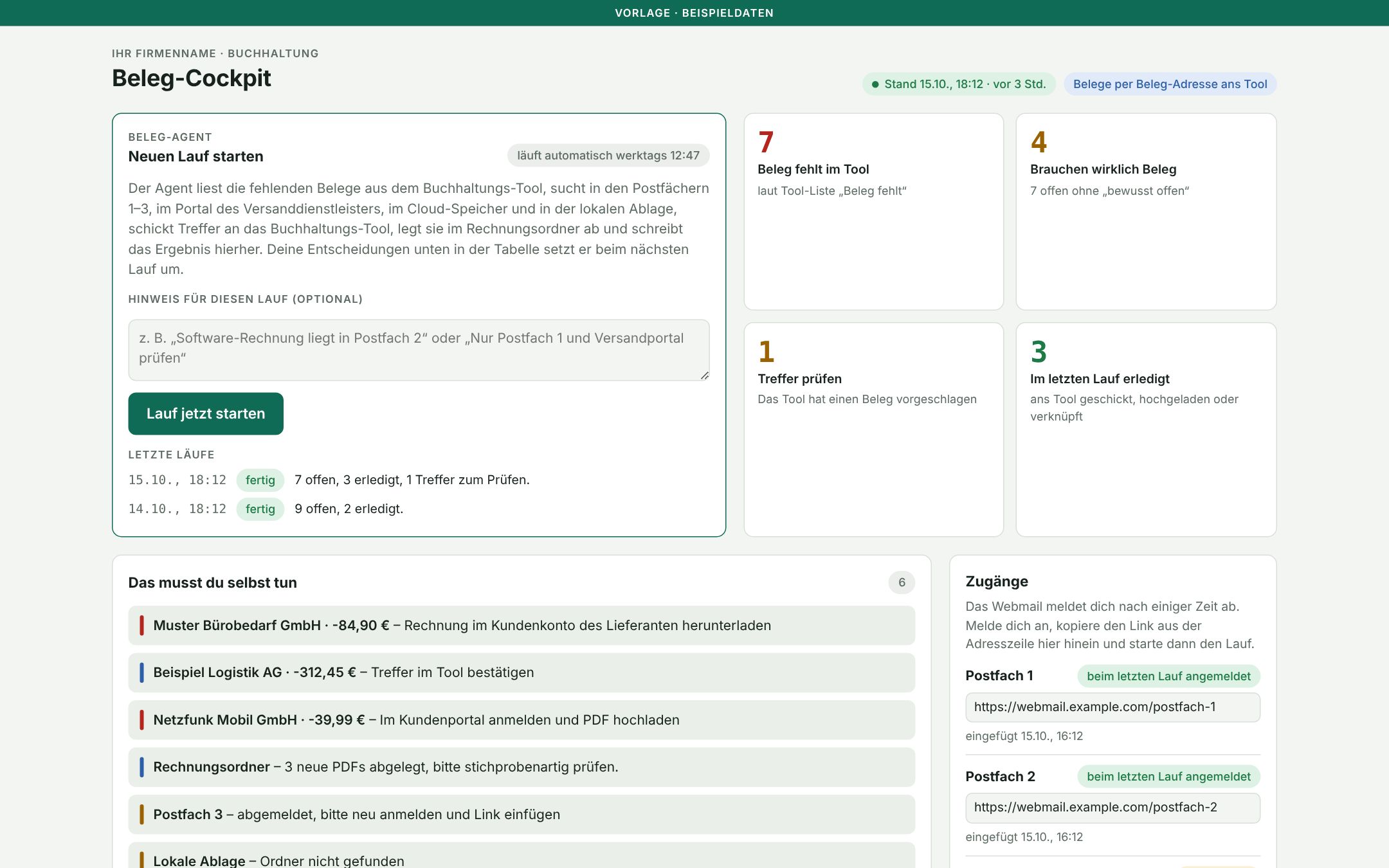Viewport: 1389px width, 868px height.
Task: Click the eingefügt 15.10., 16:12 note under Postfach 1
Action: tap(1024, 736)
